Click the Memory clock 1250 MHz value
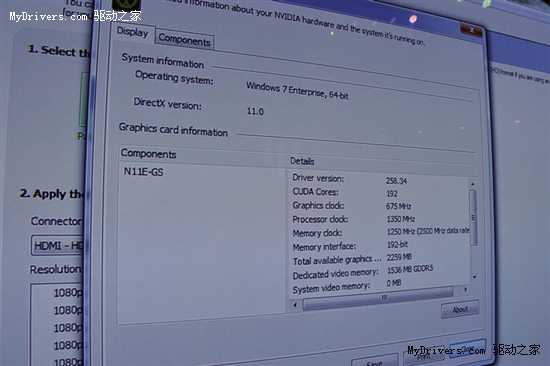 point(428,231)
